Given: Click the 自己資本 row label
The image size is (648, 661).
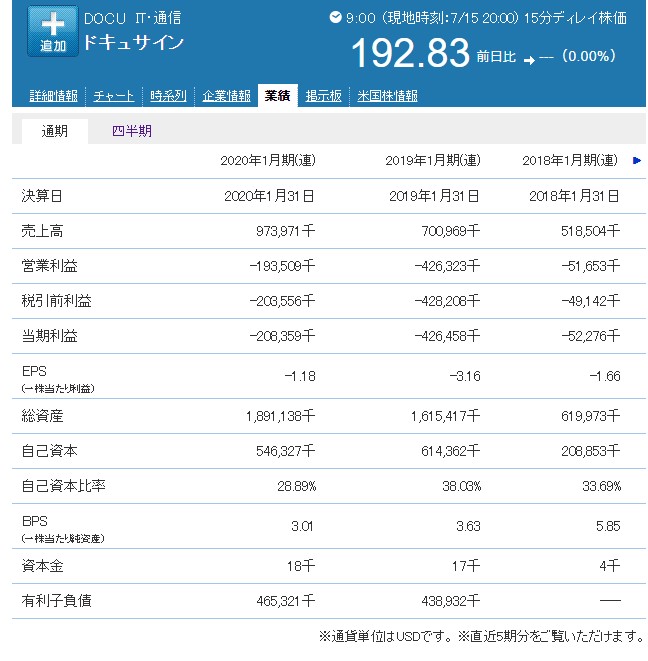Looking at the screenshot, I should tap(50, 451).
